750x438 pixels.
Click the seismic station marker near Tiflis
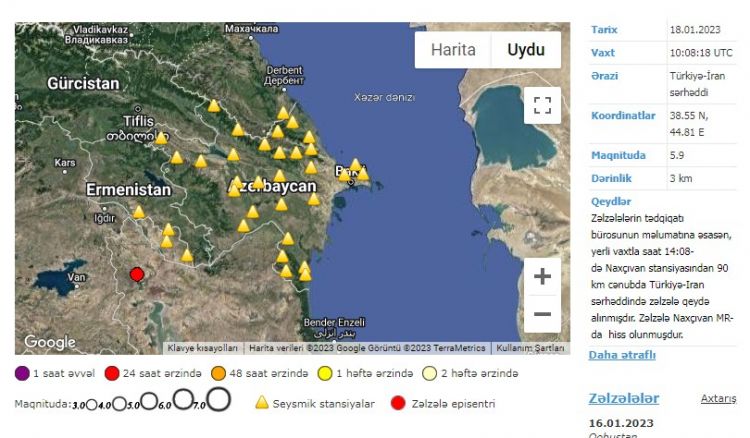tap(160, 138)
